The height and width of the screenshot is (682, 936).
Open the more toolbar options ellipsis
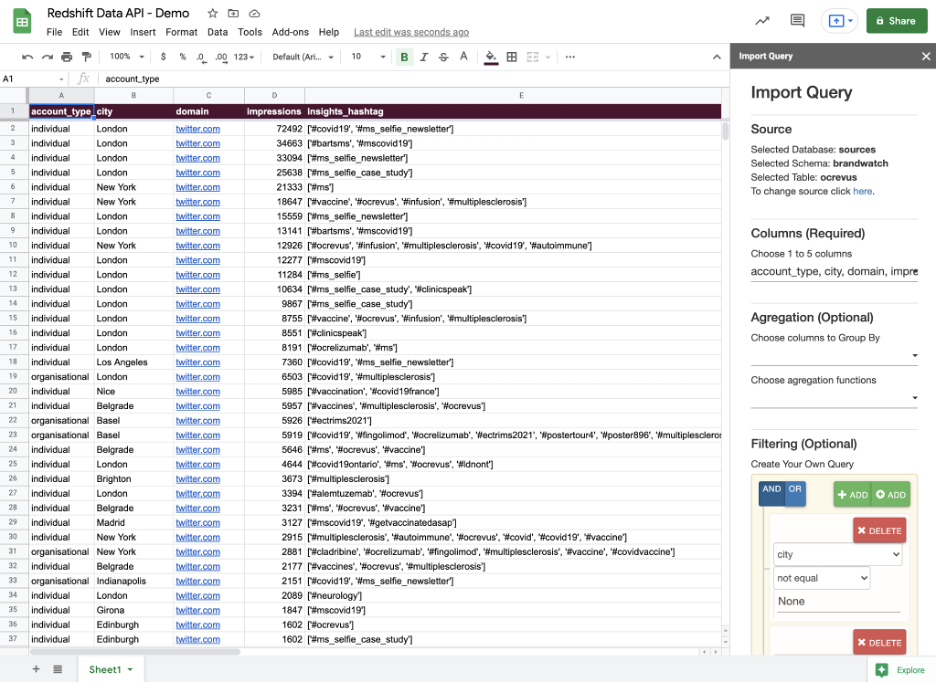(570, 57)
